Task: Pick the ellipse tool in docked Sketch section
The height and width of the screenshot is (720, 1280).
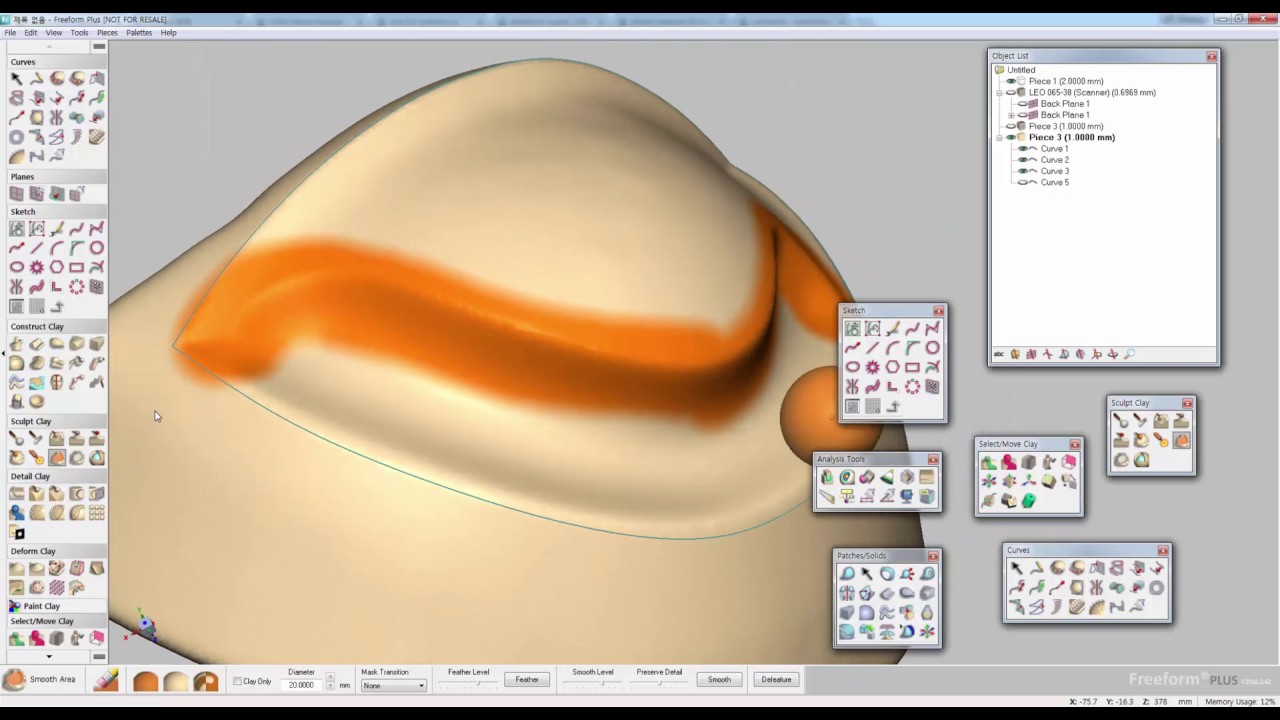Action: (17, 267)
